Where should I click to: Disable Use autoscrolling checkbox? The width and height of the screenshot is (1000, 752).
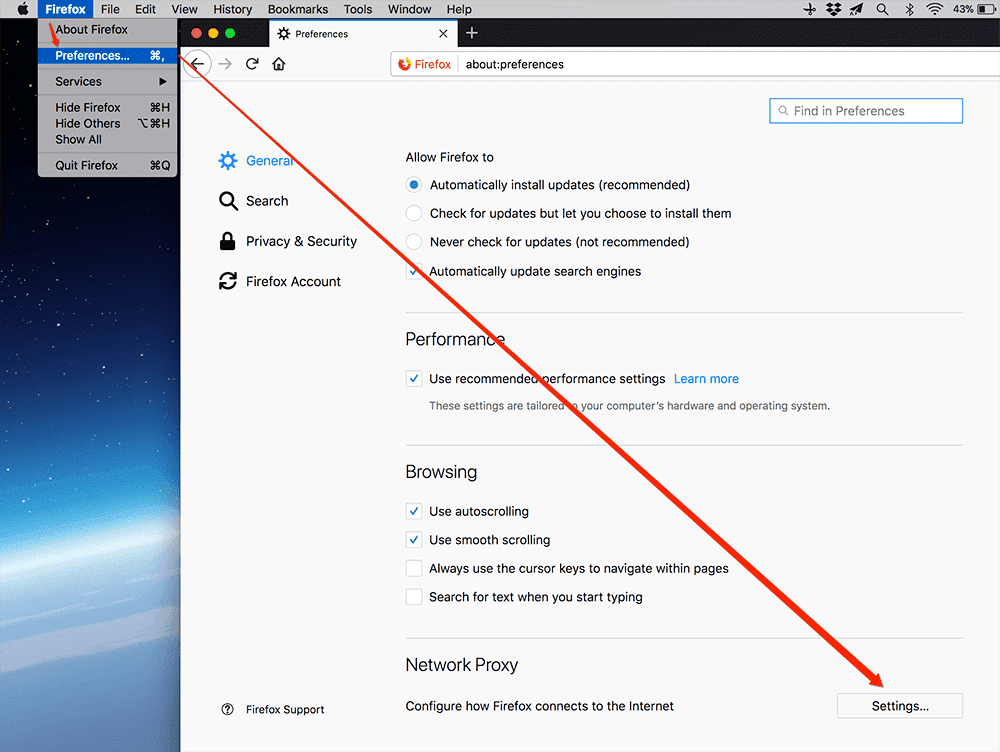[x=414, y=512]
